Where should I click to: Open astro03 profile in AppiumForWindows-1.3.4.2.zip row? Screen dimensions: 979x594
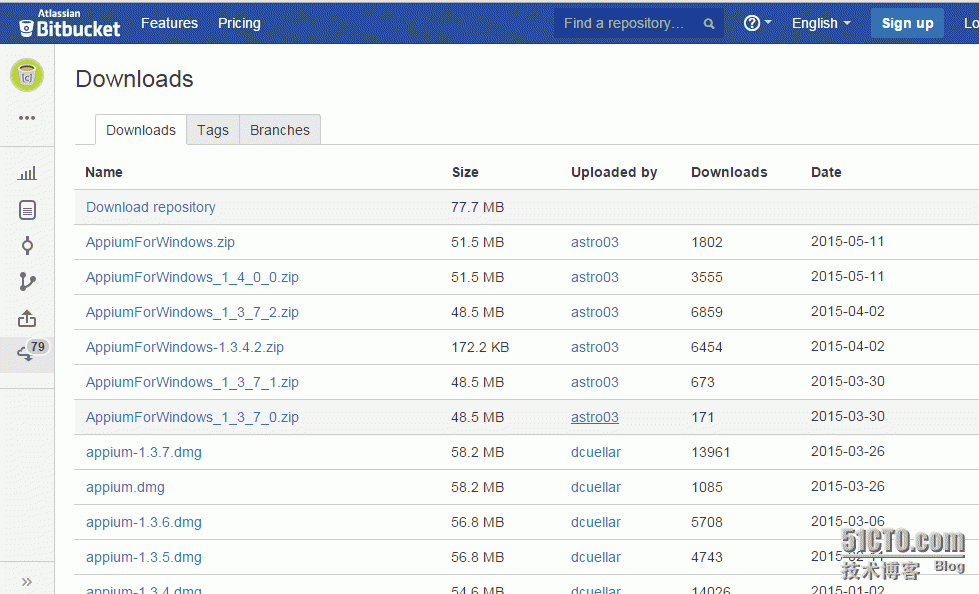tap(594, 347)
